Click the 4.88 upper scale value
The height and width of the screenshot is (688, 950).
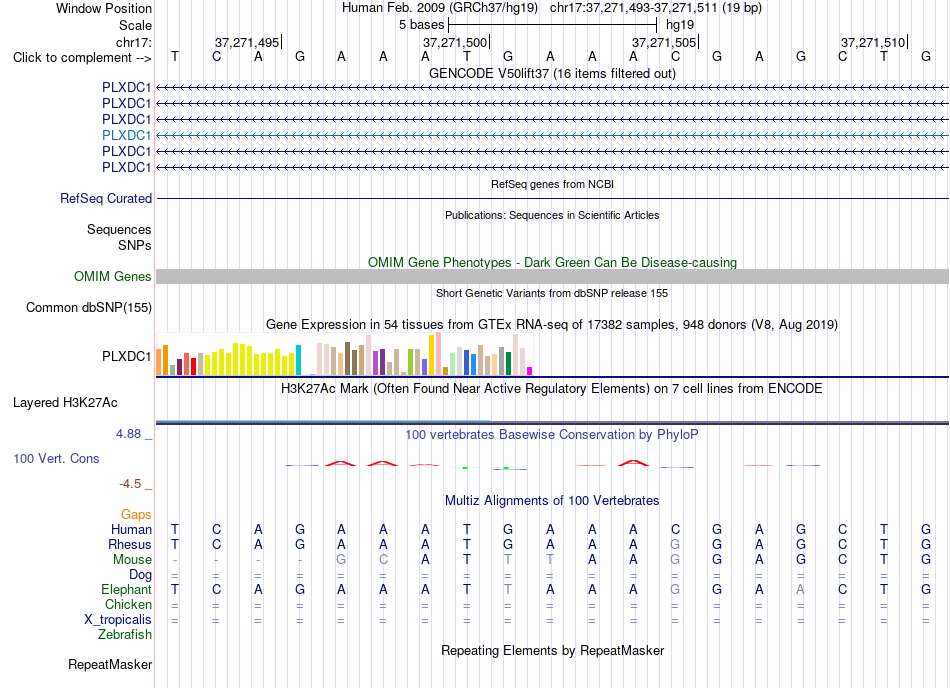[x=128, y=434]
